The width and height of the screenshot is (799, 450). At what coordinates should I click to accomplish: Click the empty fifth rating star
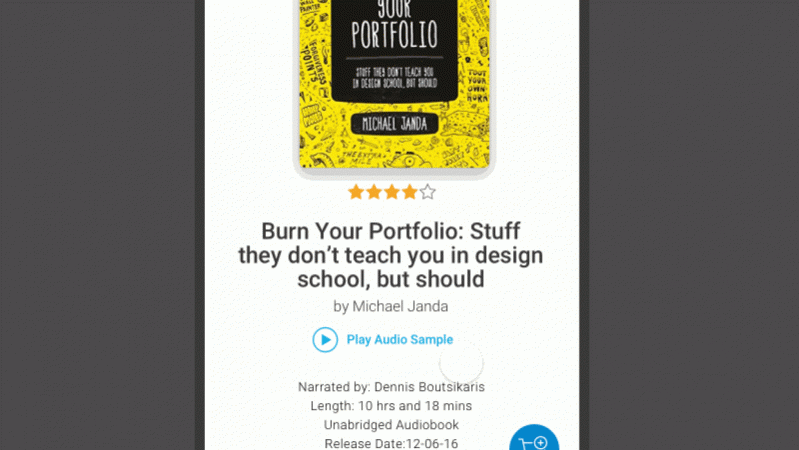(x=428, y=192)
